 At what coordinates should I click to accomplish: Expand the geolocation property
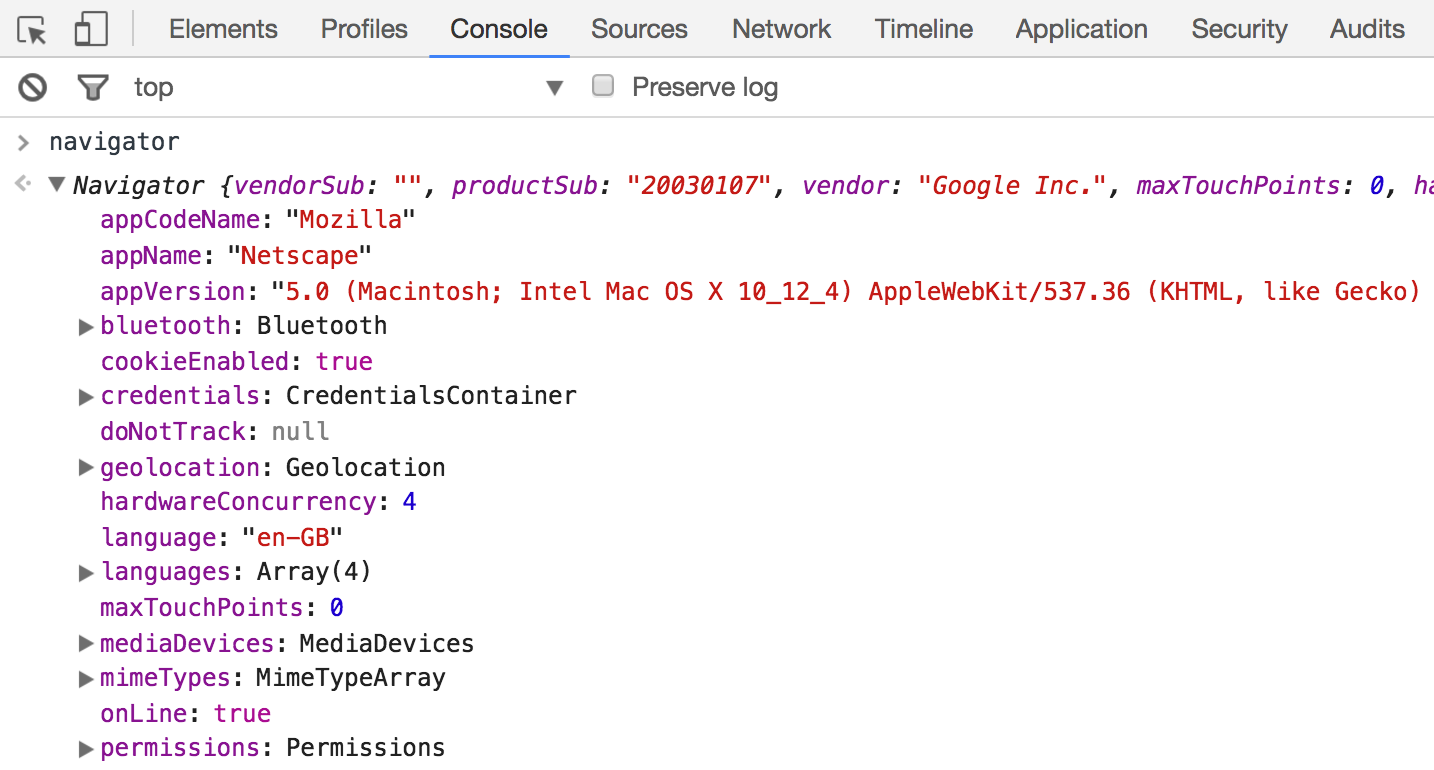coord(86,468)
